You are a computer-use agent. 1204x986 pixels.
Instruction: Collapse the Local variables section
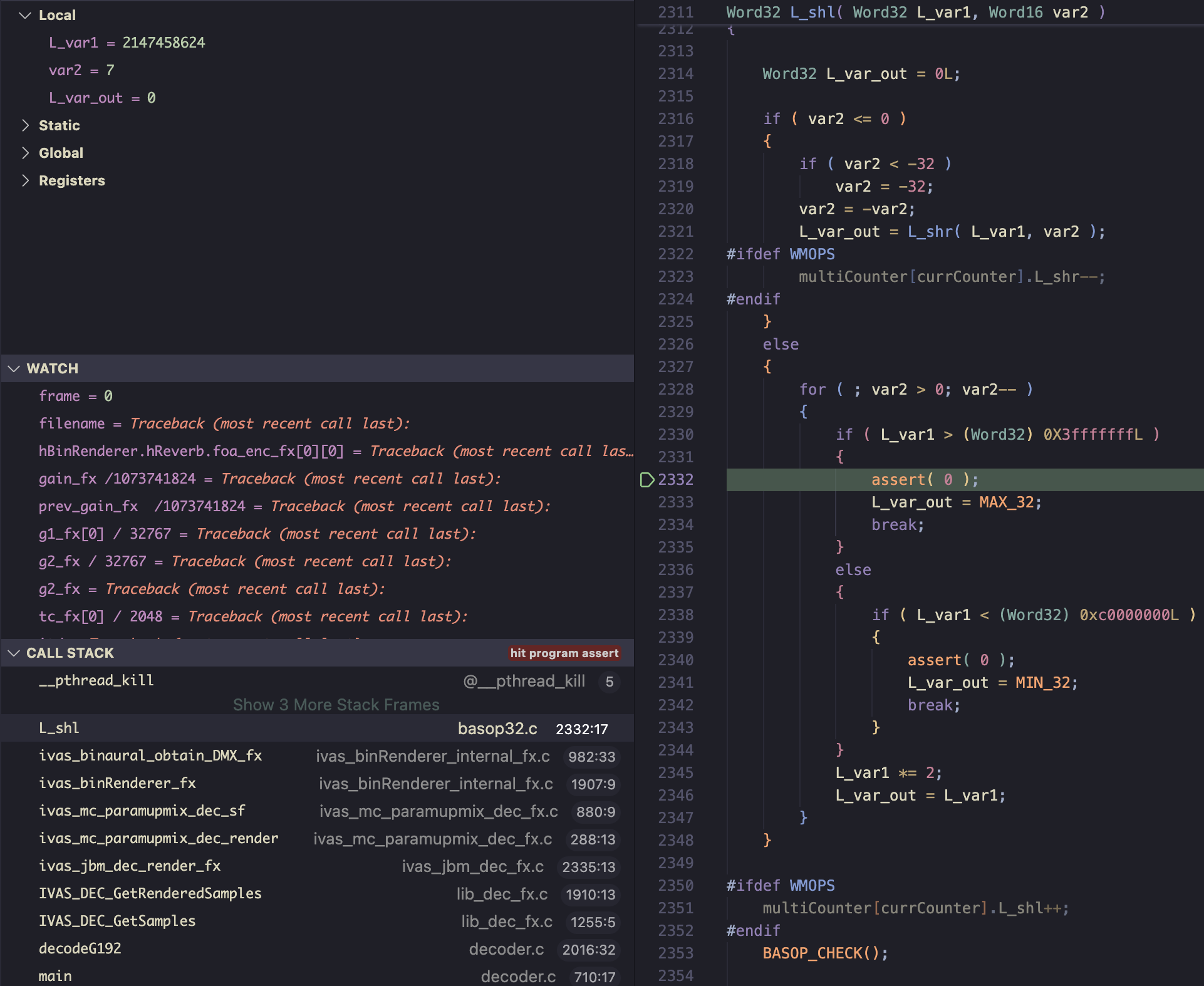click(25, 16)
